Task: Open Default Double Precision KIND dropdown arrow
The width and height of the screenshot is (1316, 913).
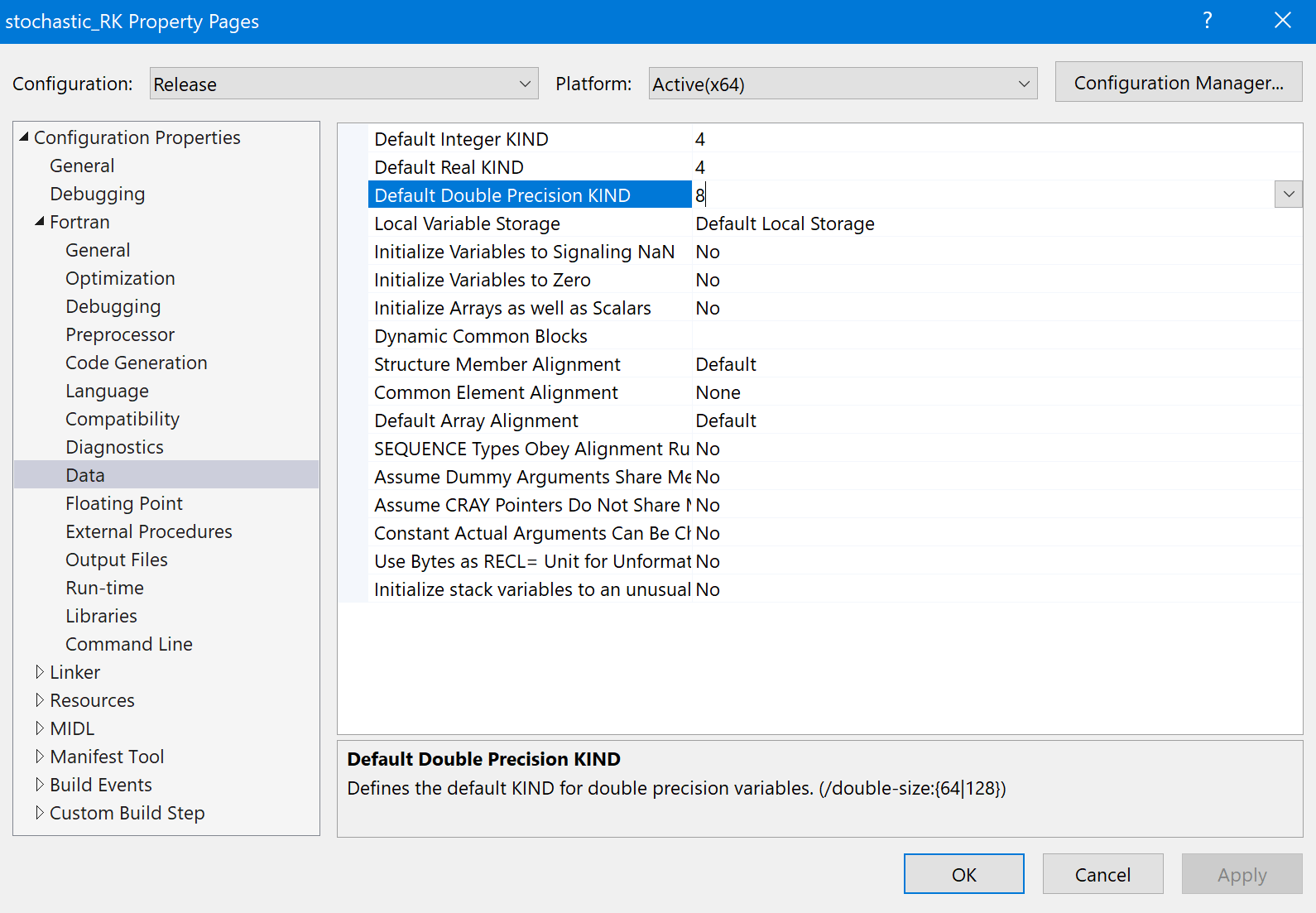Action: pyautogui.click(x=1289, y=195)
